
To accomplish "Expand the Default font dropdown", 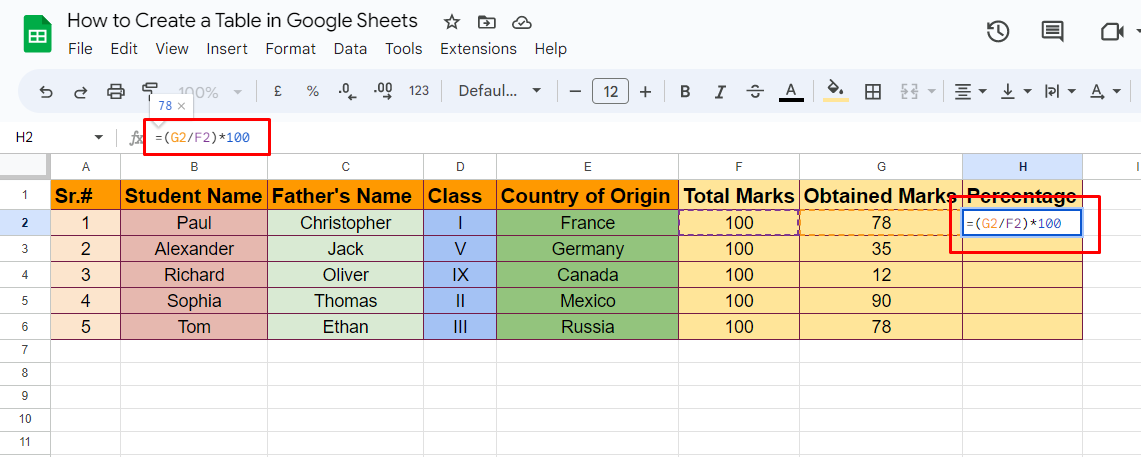I will click(500, 91).
